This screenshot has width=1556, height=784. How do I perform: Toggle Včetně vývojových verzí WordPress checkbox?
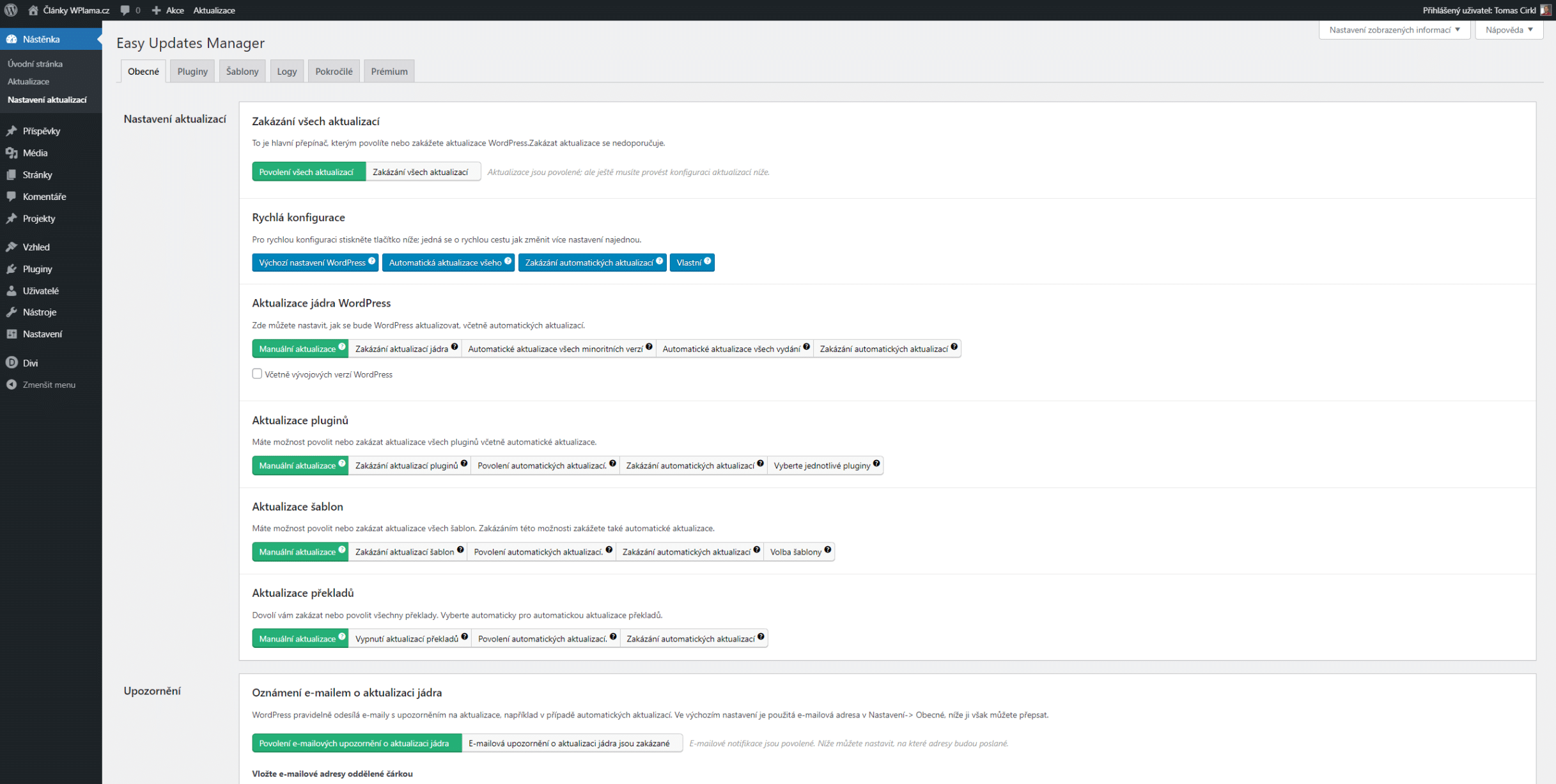click(x=257, y=374)
